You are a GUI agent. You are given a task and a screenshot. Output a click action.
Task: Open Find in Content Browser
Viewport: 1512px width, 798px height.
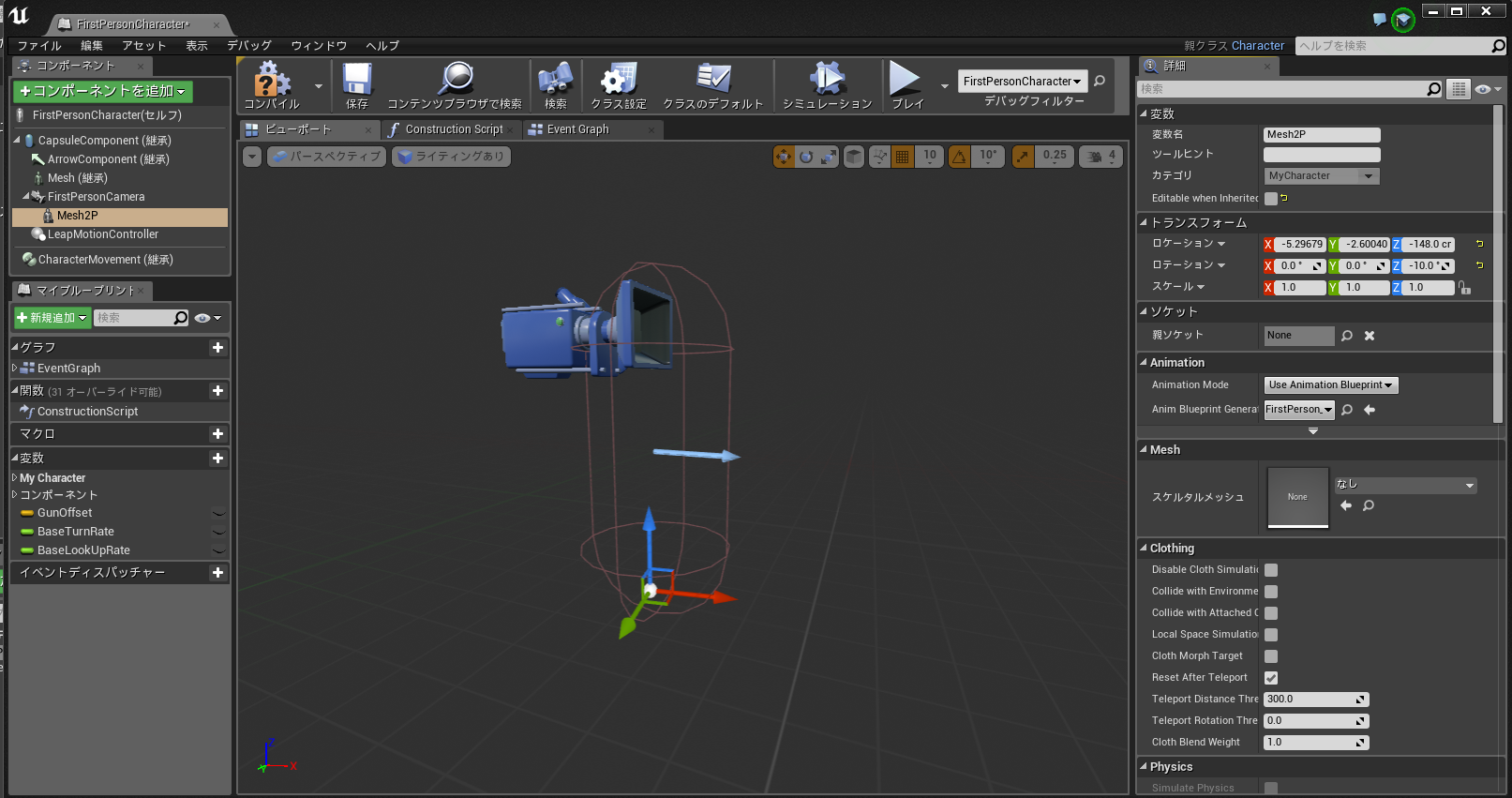coord(455,81)
